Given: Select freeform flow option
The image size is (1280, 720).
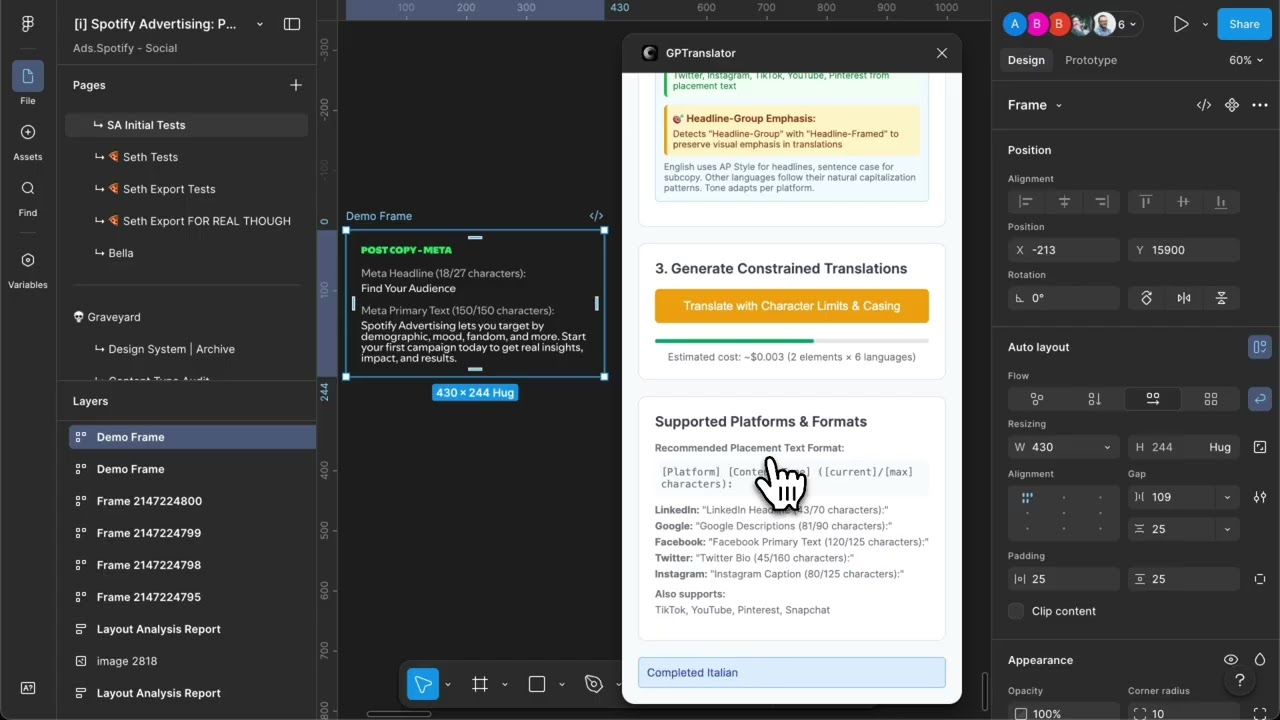Looking at the screenshot, I should 1037,399.
